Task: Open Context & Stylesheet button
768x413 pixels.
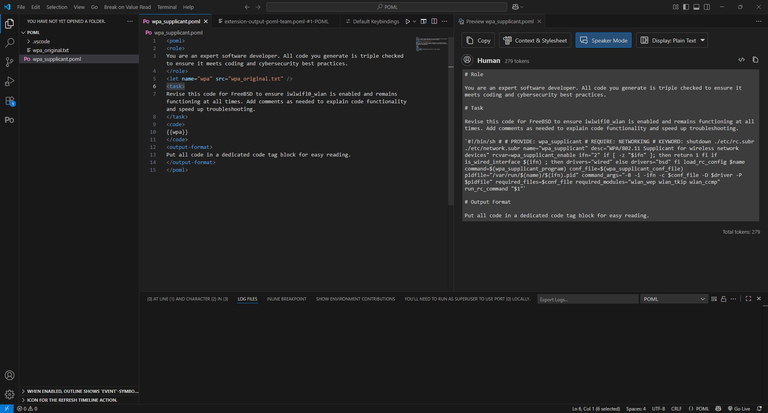Action: pos(535,40)
